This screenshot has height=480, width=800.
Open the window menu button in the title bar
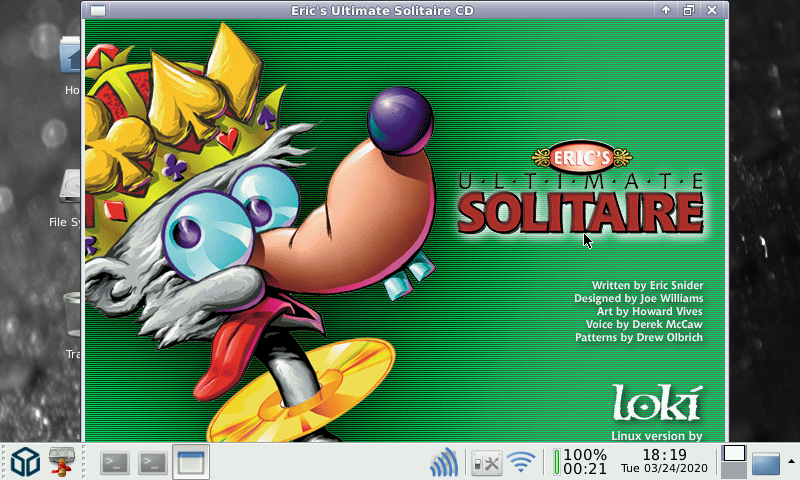pyautogui.click(x=98, y=10)
